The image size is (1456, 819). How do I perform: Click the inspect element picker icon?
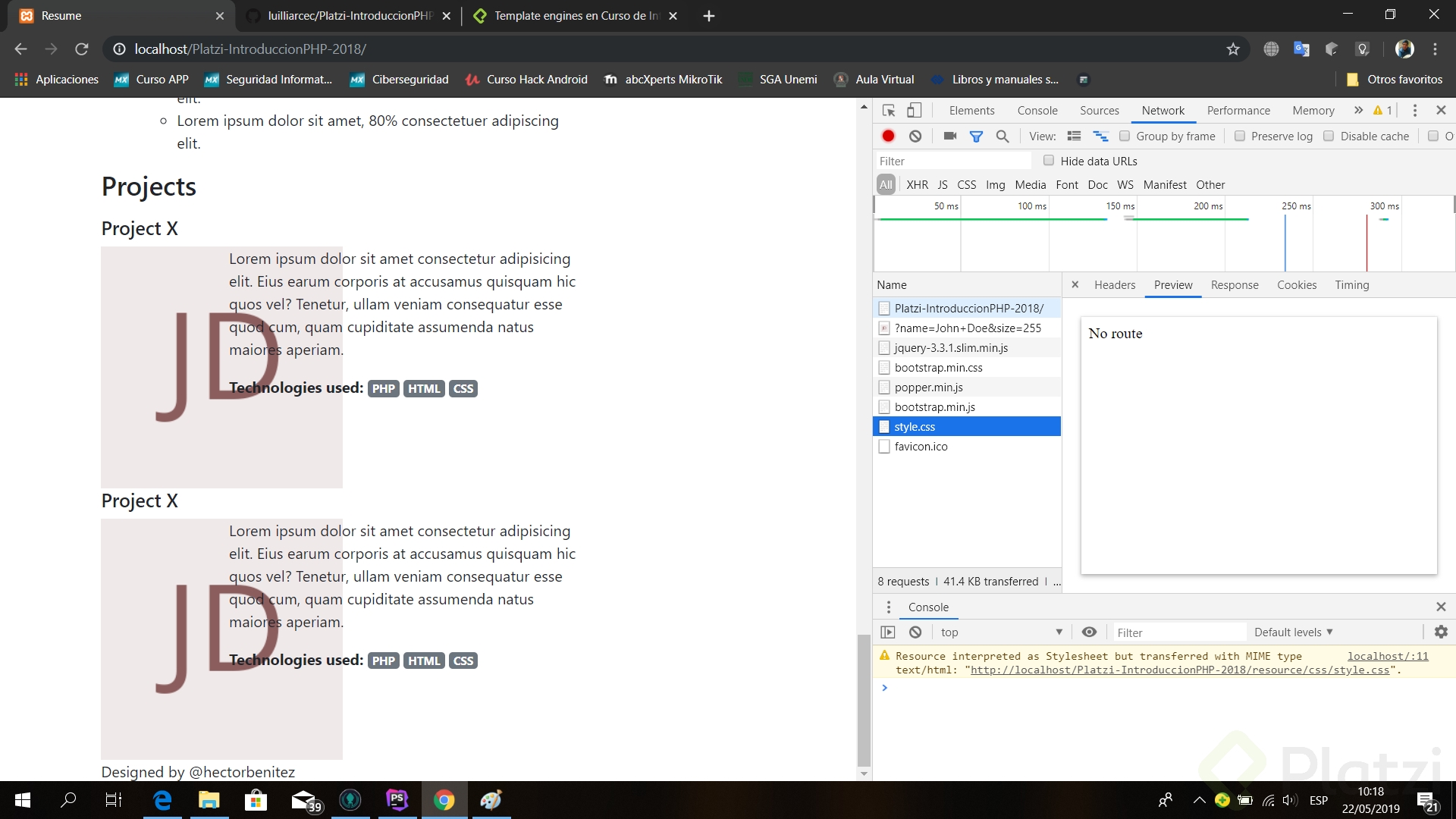(889, 111)
